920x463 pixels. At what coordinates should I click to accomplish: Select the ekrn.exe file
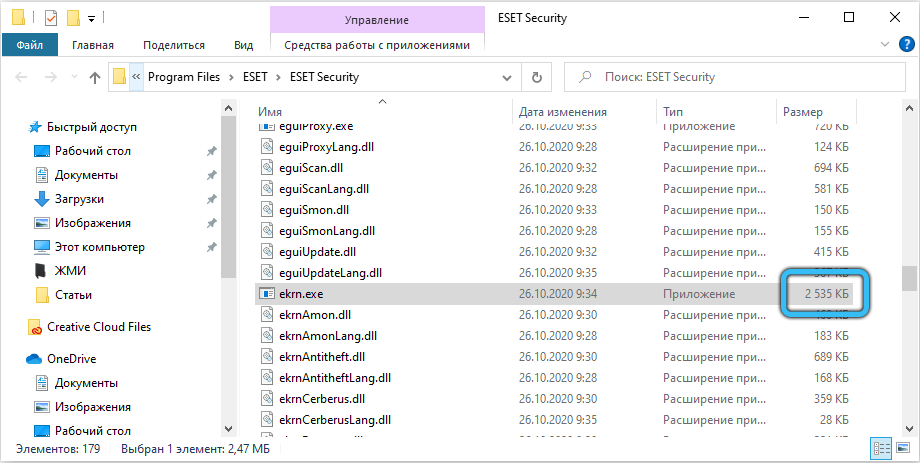click(301, 294)
